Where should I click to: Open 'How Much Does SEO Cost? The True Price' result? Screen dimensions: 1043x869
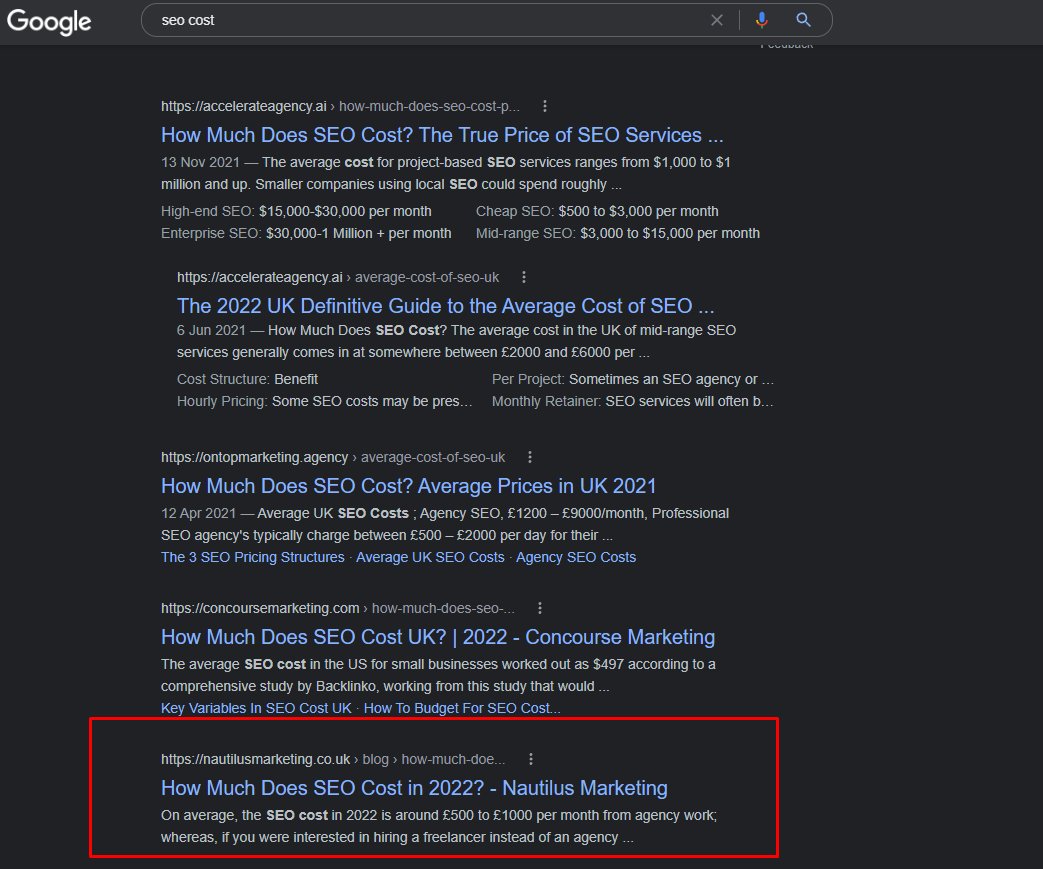click(x=442, y=135)
